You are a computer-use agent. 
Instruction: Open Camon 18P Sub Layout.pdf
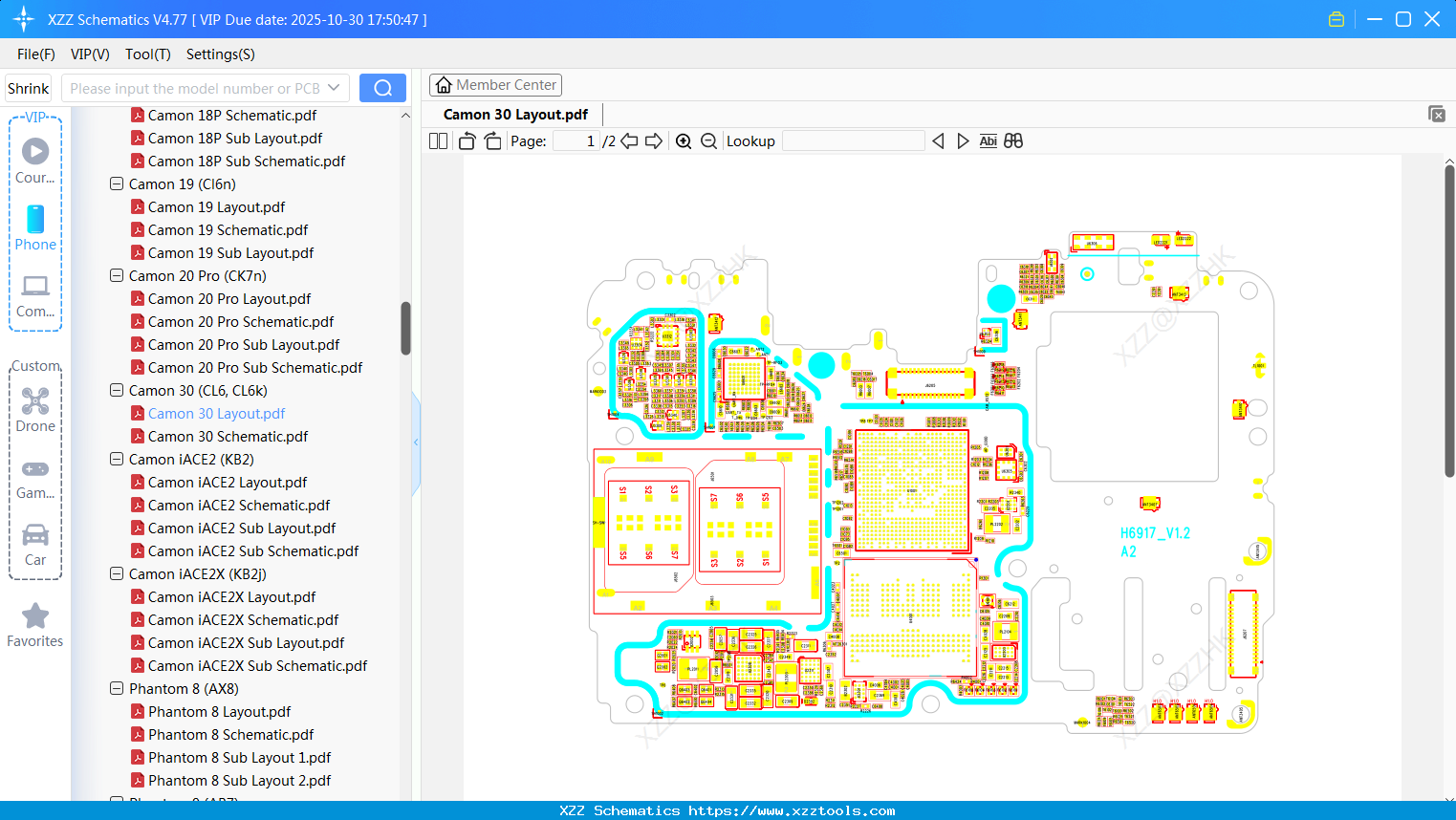(x=235, y=138)
